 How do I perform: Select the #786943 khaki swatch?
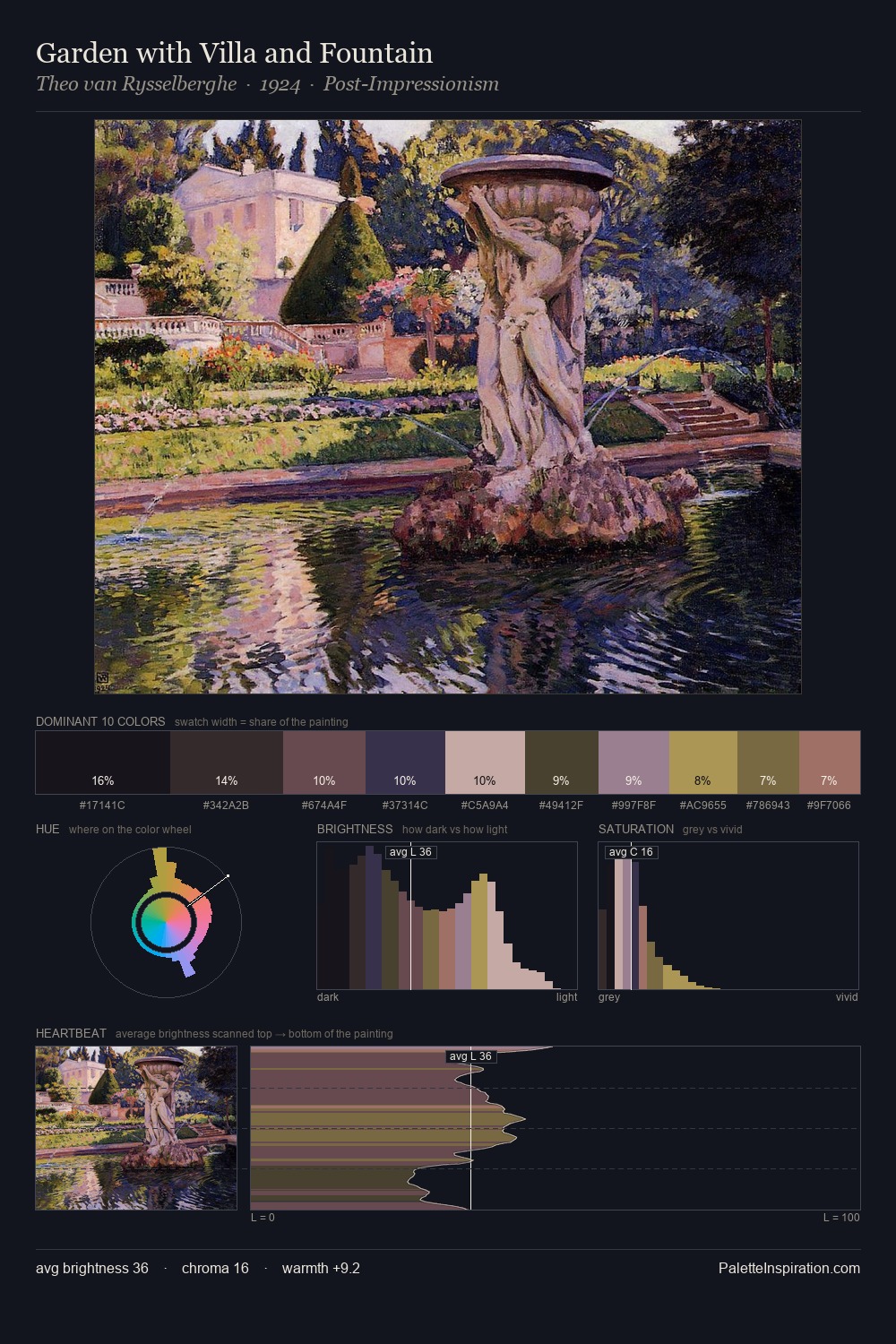pos(768,762)
